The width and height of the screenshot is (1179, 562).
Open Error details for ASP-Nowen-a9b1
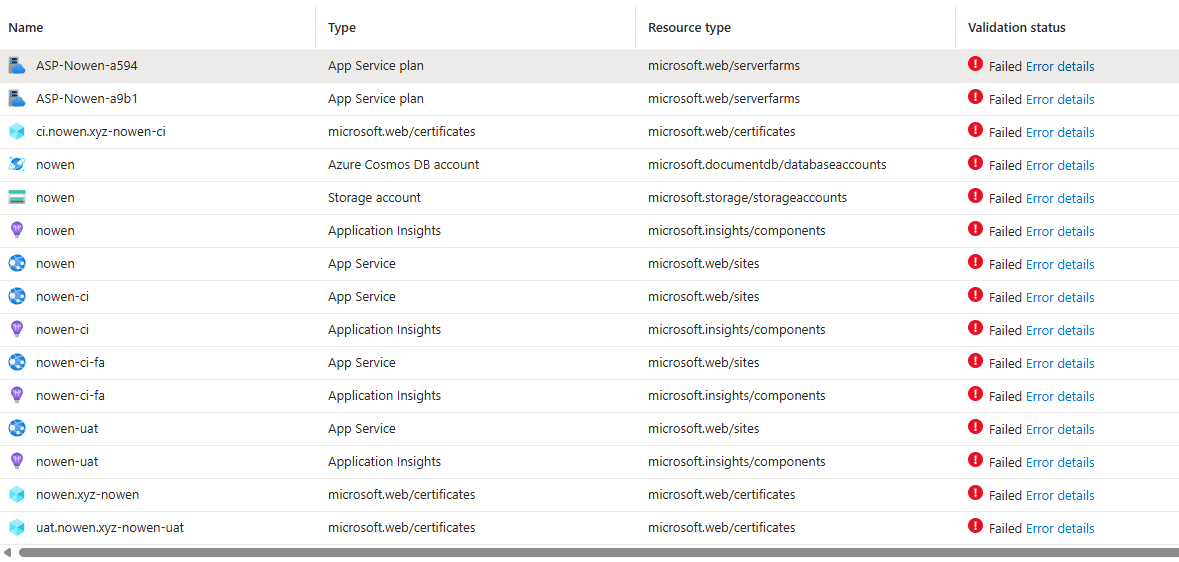(x=1060, y=99)
